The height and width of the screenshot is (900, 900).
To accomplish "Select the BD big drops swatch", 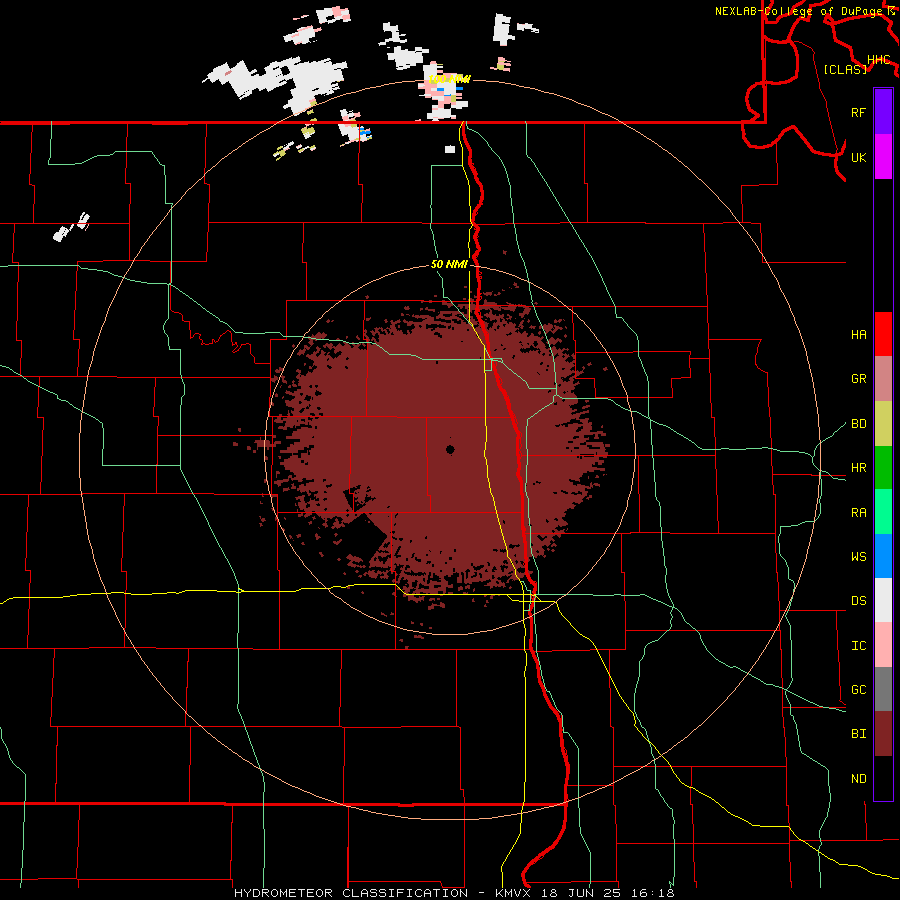I will 883,424.
